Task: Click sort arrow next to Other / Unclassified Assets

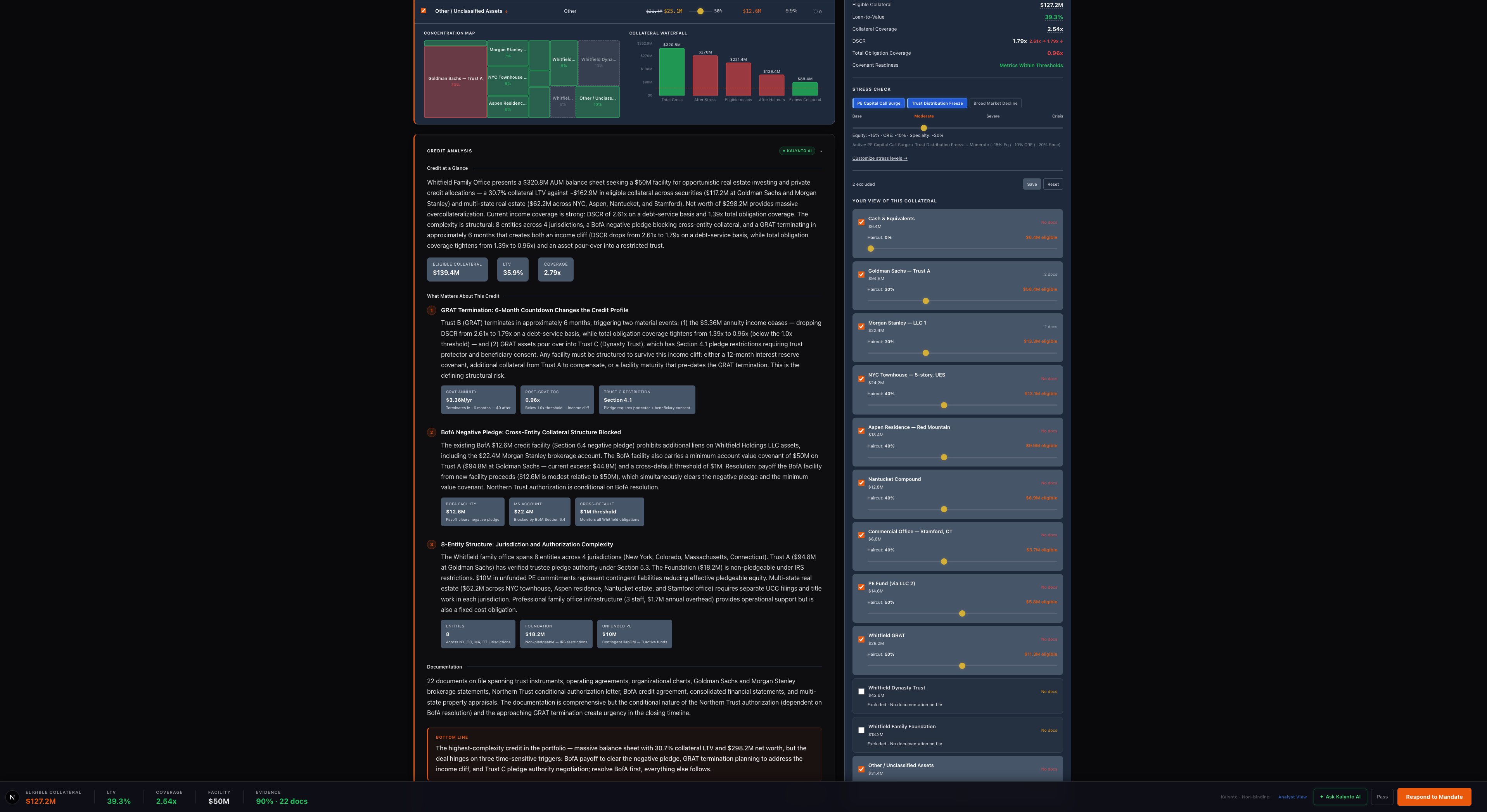Action: 507,10
